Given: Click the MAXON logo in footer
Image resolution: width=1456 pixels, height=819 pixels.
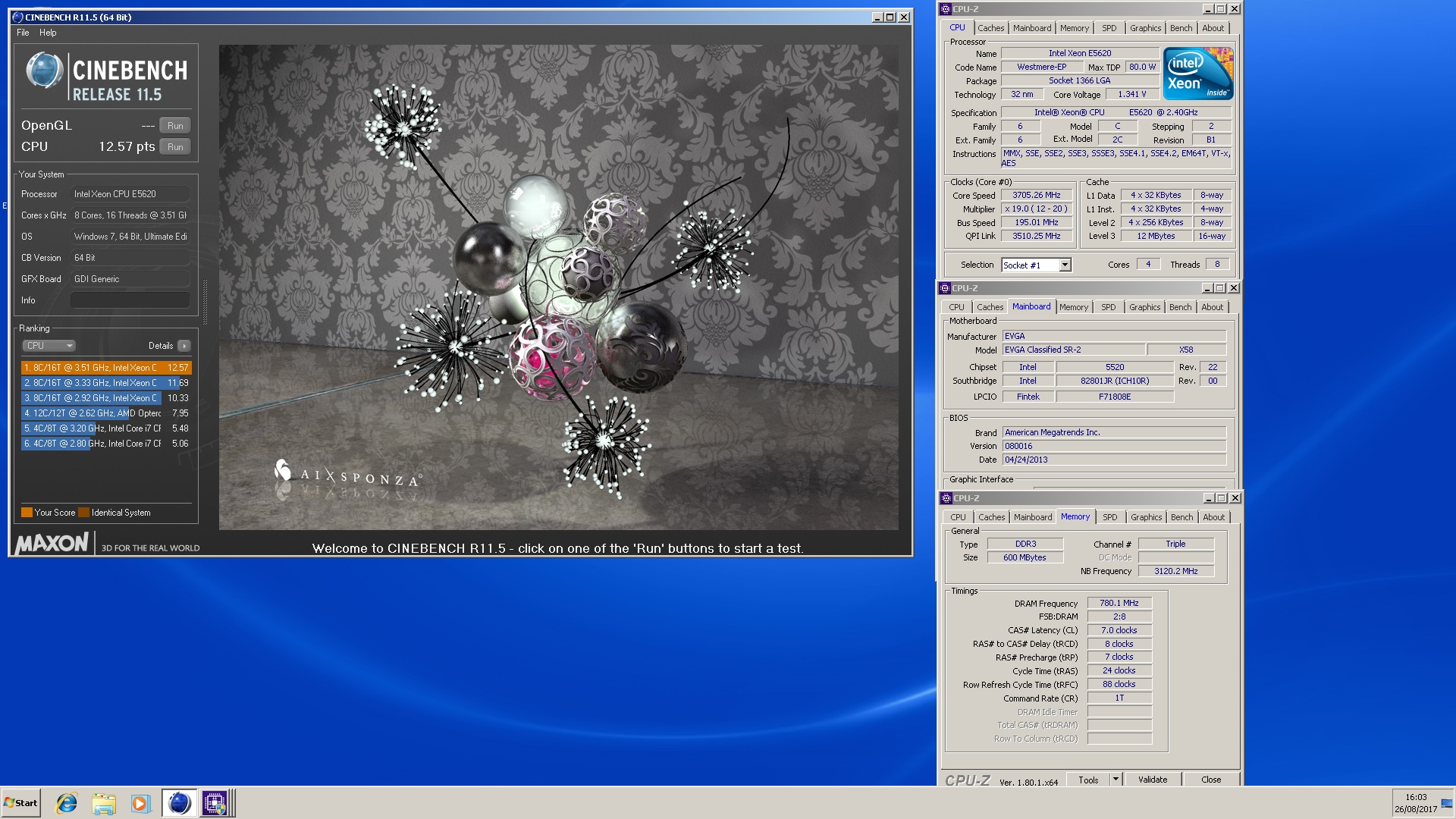Looking at the screenshot, I should point(52,543).
